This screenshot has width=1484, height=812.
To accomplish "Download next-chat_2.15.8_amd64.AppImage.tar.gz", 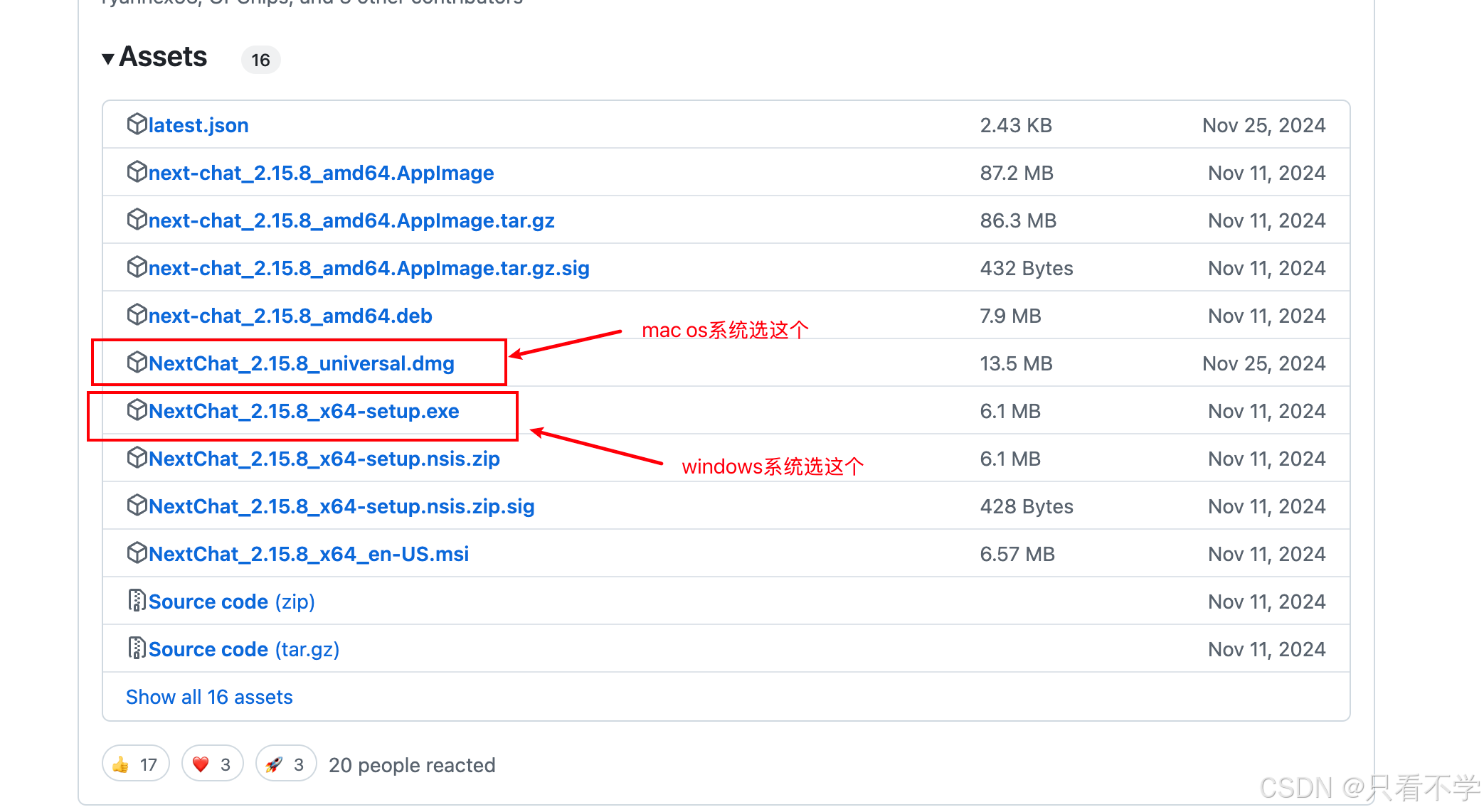I will click(x=351, y=220).
